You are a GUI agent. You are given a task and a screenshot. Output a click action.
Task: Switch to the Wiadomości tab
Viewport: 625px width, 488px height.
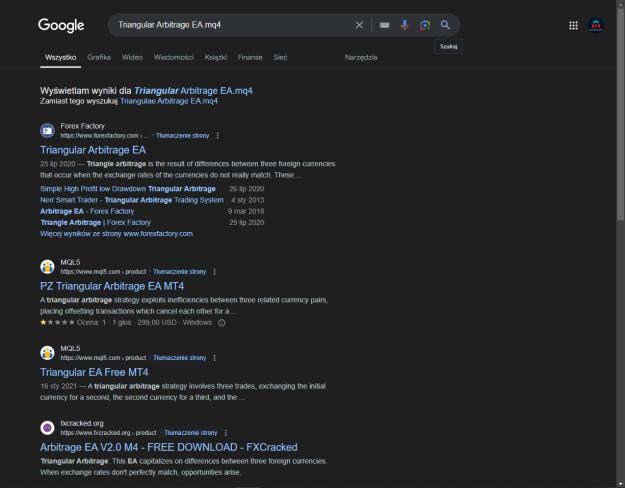pos(173,57)
